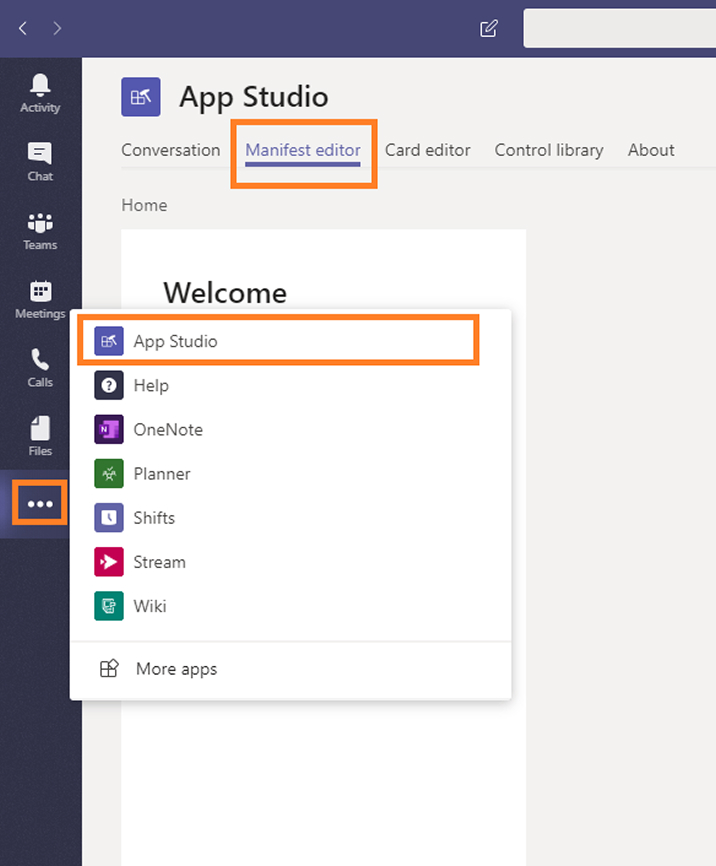Click the Welcome heading text

(225, 293)
